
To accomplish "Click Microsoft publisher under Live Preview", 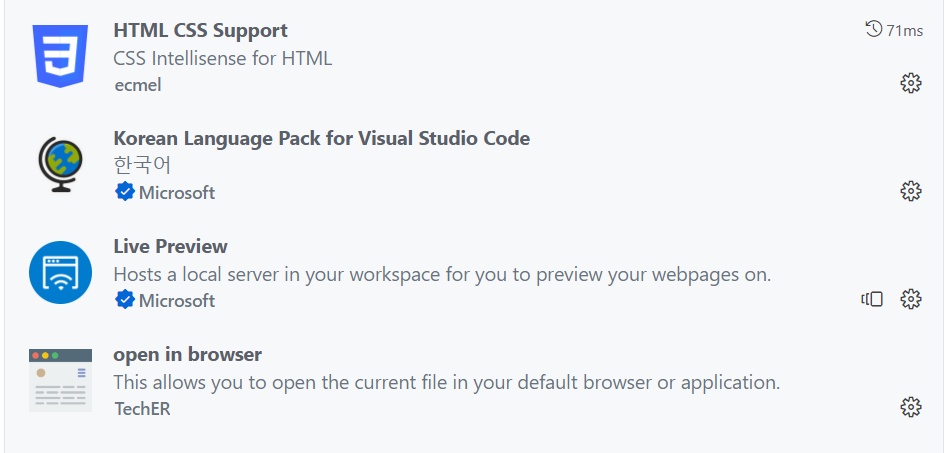I will 177,300.
